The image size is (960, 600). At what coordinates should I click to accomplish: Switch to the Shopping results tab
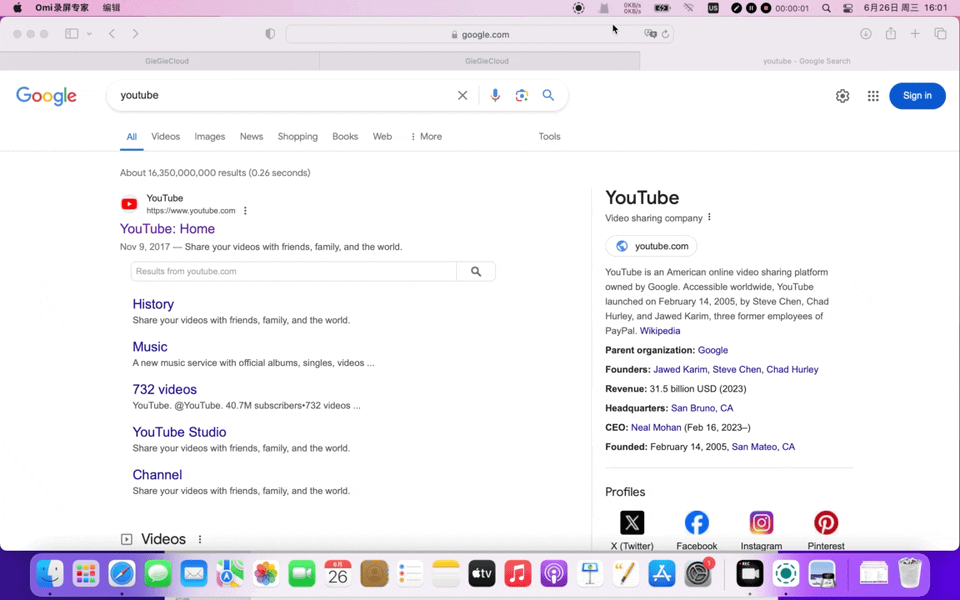[298, 137]
